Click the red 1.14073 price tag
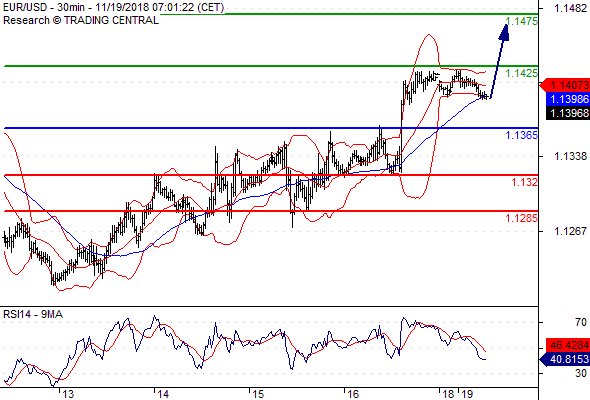The height and width of the screenshot is (400, 590). point(564,85)
